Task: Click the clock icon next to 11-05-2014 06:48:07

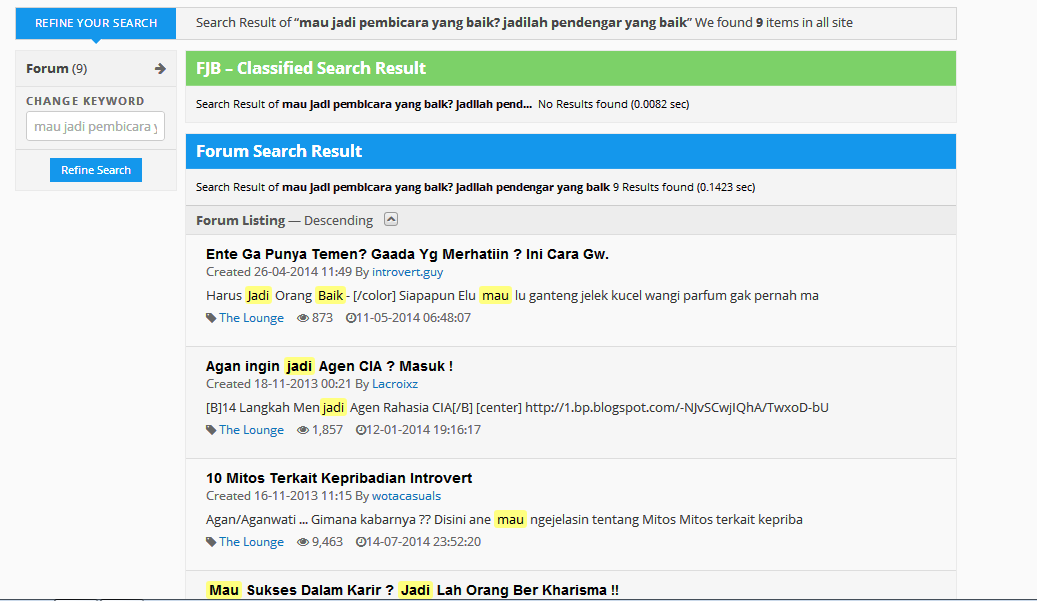Action: pyautogui.click(x=351, y=318)
